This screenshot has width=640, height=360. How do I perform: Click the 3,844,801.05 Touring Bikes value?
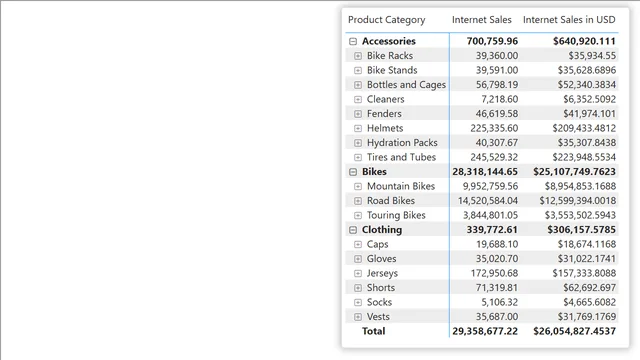click(x=490, y=215)
